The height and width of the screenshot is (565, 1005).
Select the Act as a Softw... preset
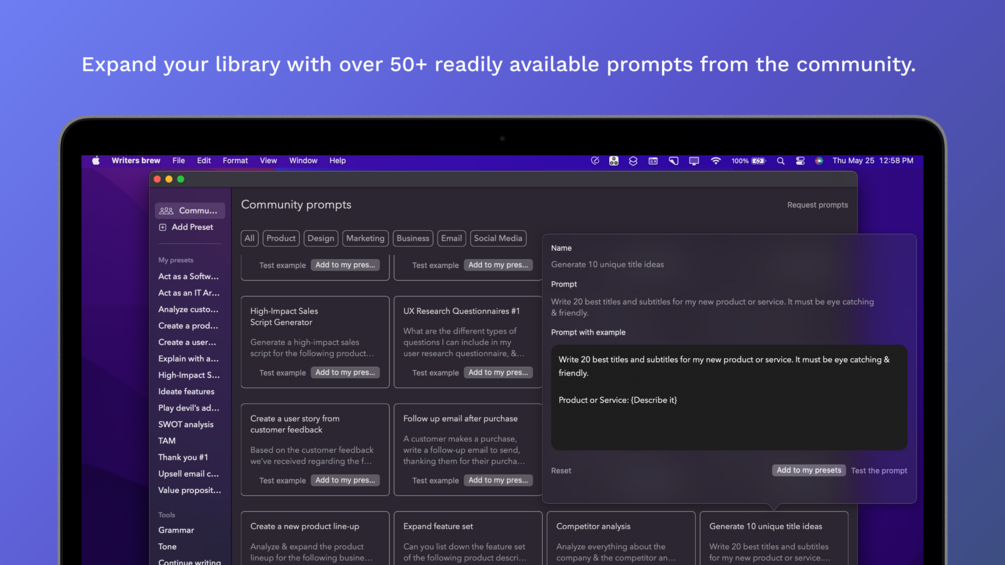[x=188, y=277]
